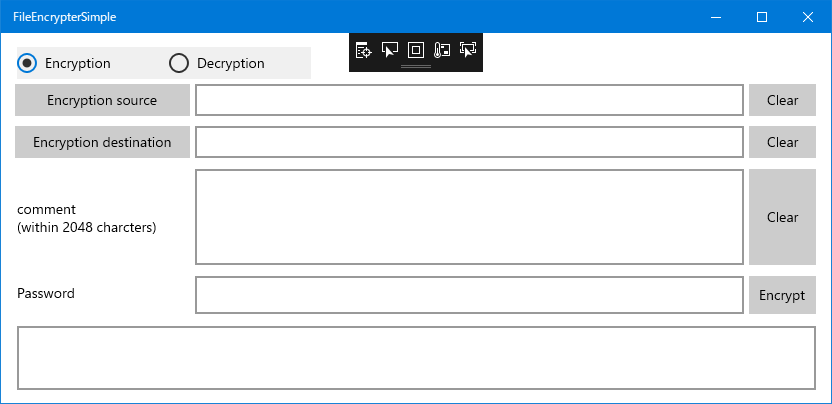Select the Encryption radio button
832x404 pixels.
pos(64,63)
